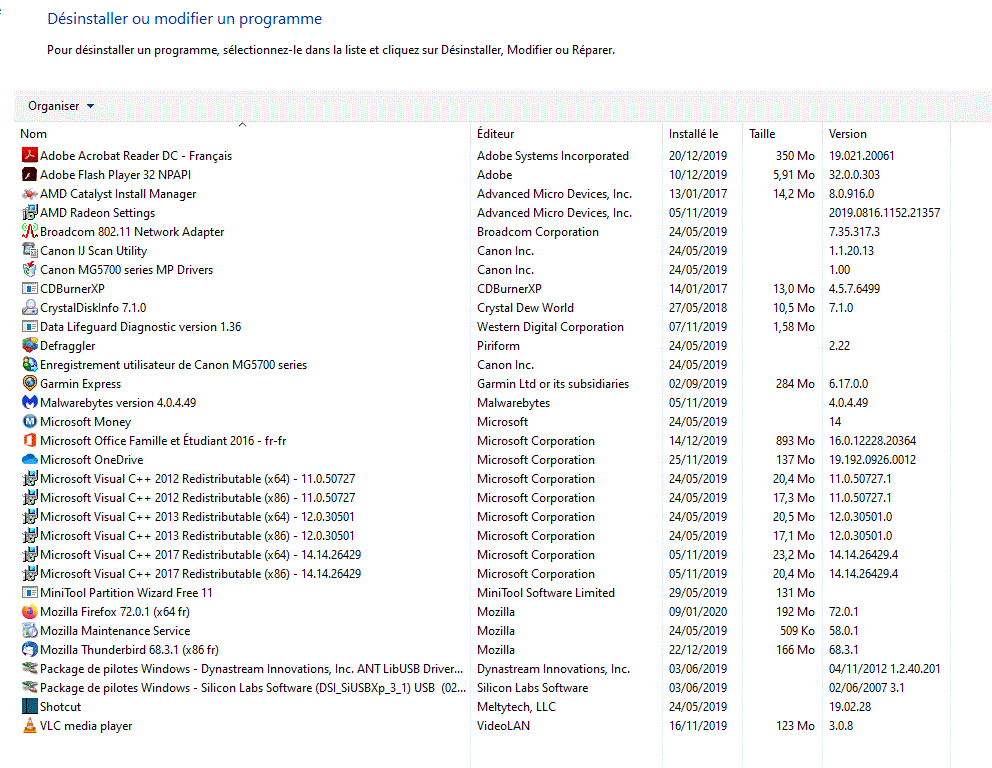Click the CrystalDiskInfo 7.1.0 icon
The width and height of the screenshot is (992, 768).
click(30, 307)
